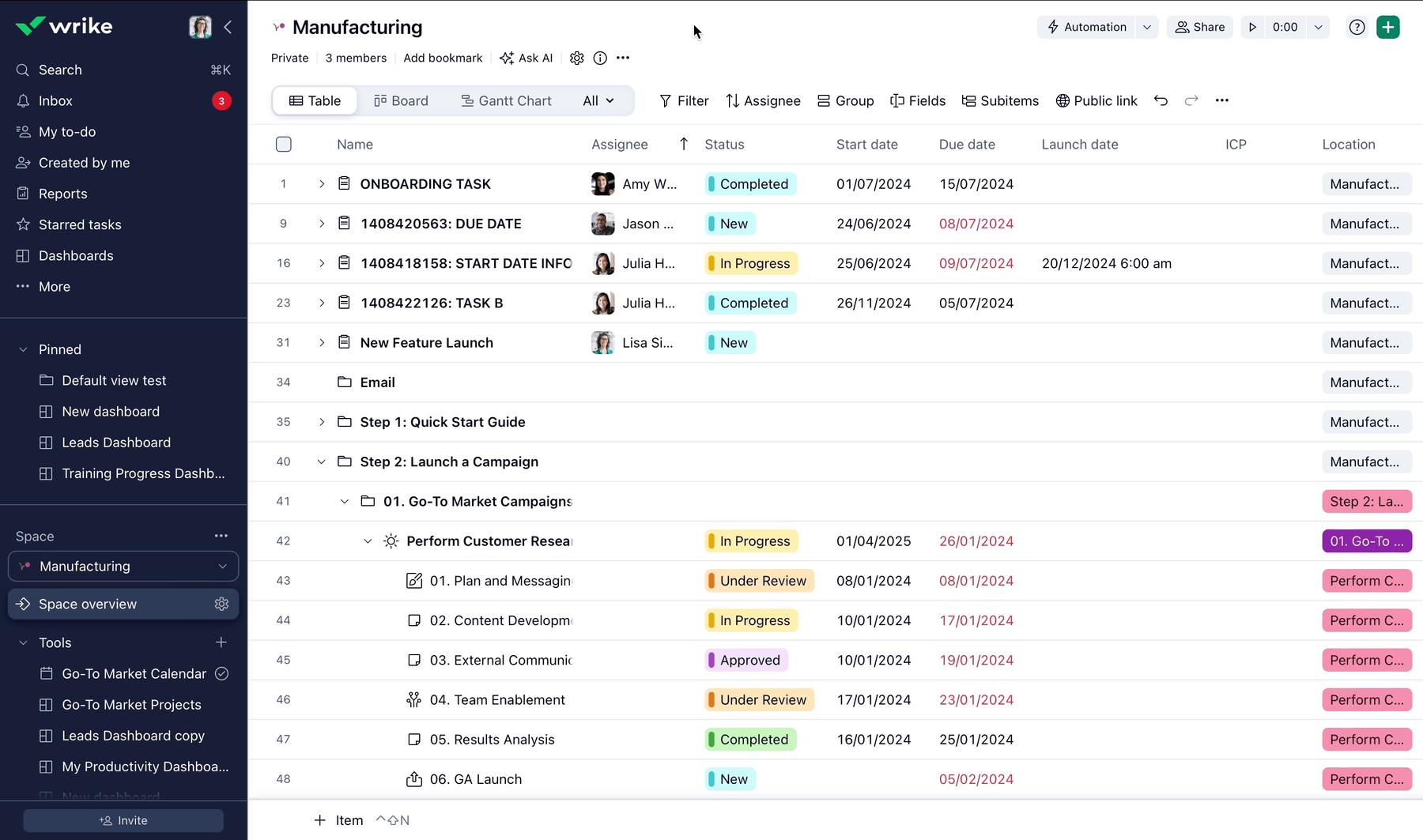Viewport: 1423px width, 840px height.
Task: Click the info icon beside settings
Action: click(600, 58)
